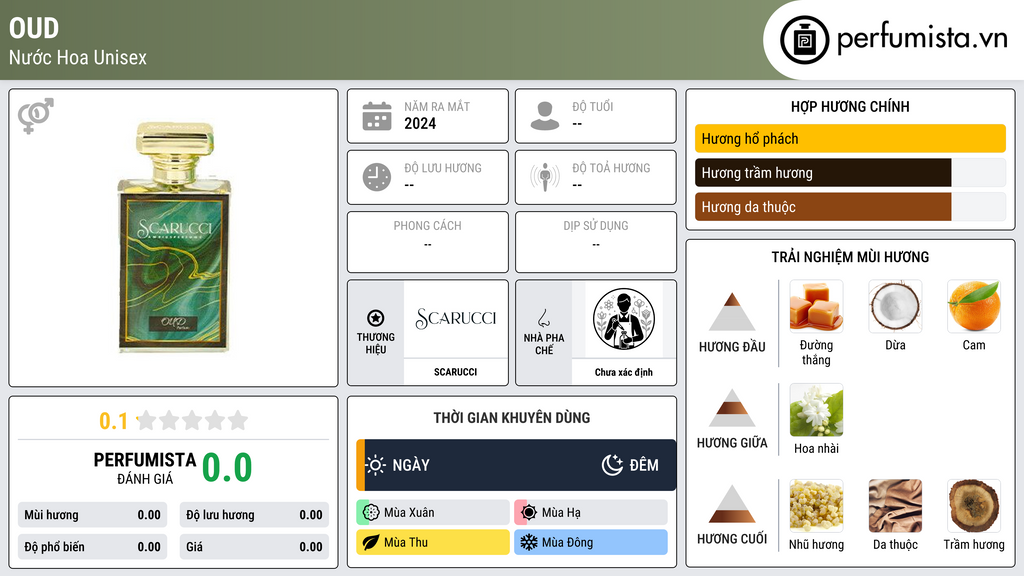Viewport: 1024px width, 576px height.
Task: Select the Nhũ hương frankincense note image
Action: (816, 506)
